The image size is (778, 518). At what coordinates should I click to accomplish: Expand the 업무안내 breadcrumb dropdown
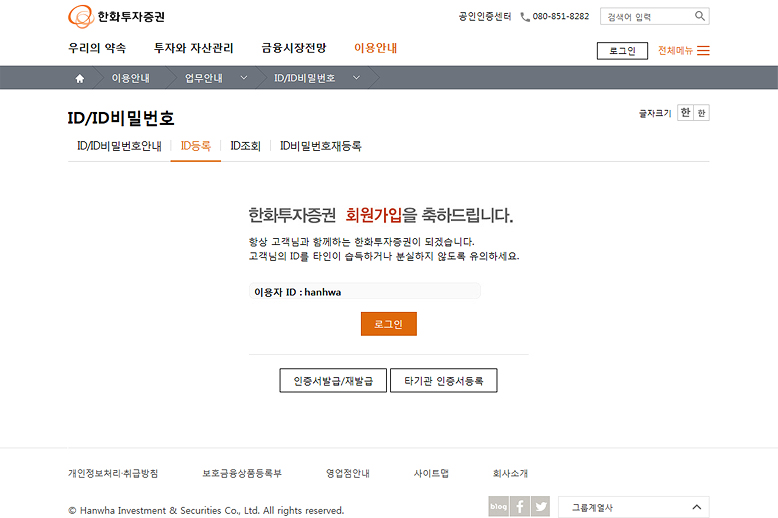(244, 78)
